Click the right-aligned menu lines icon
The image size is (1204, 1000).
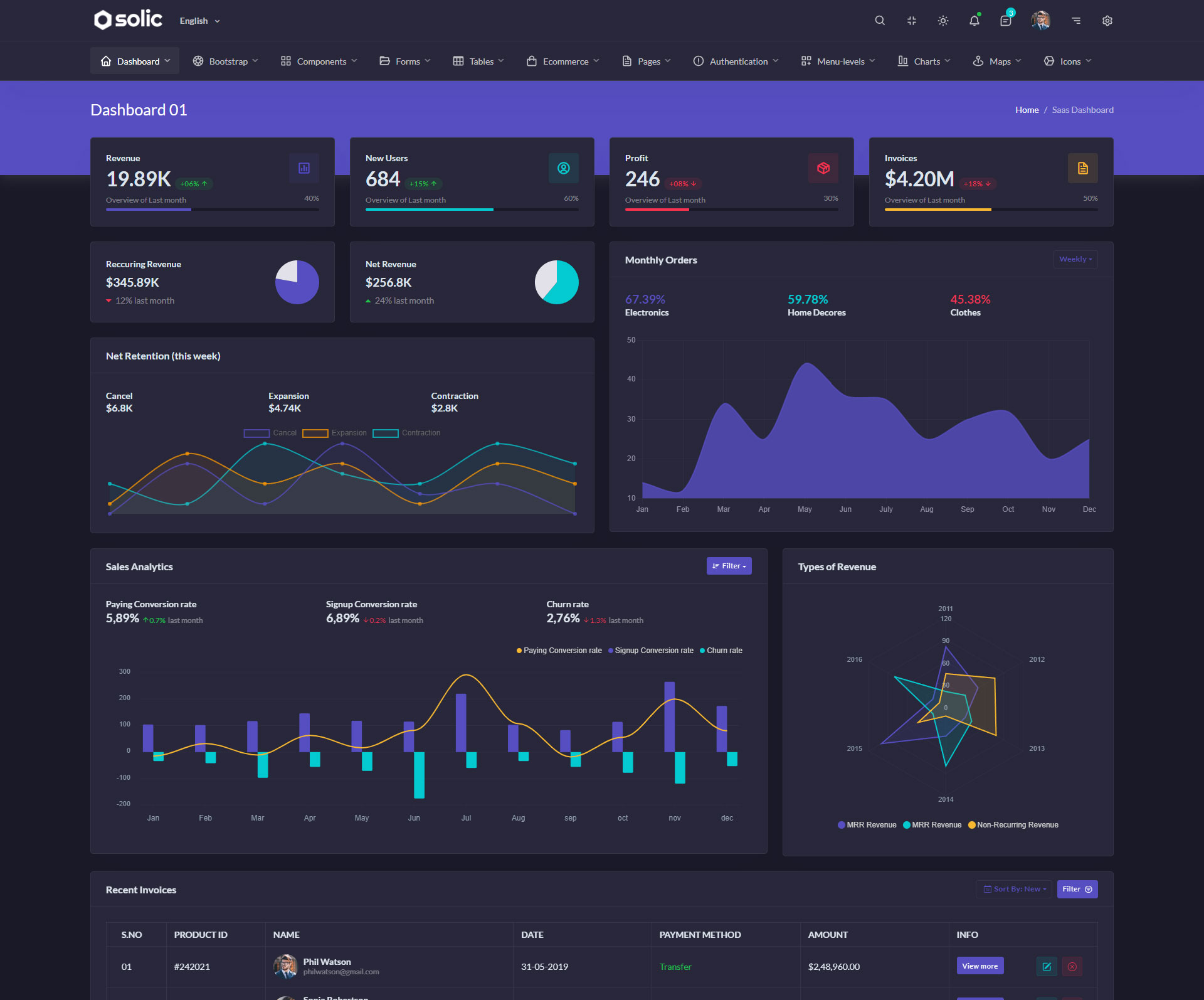click(x=1076, y=21)
